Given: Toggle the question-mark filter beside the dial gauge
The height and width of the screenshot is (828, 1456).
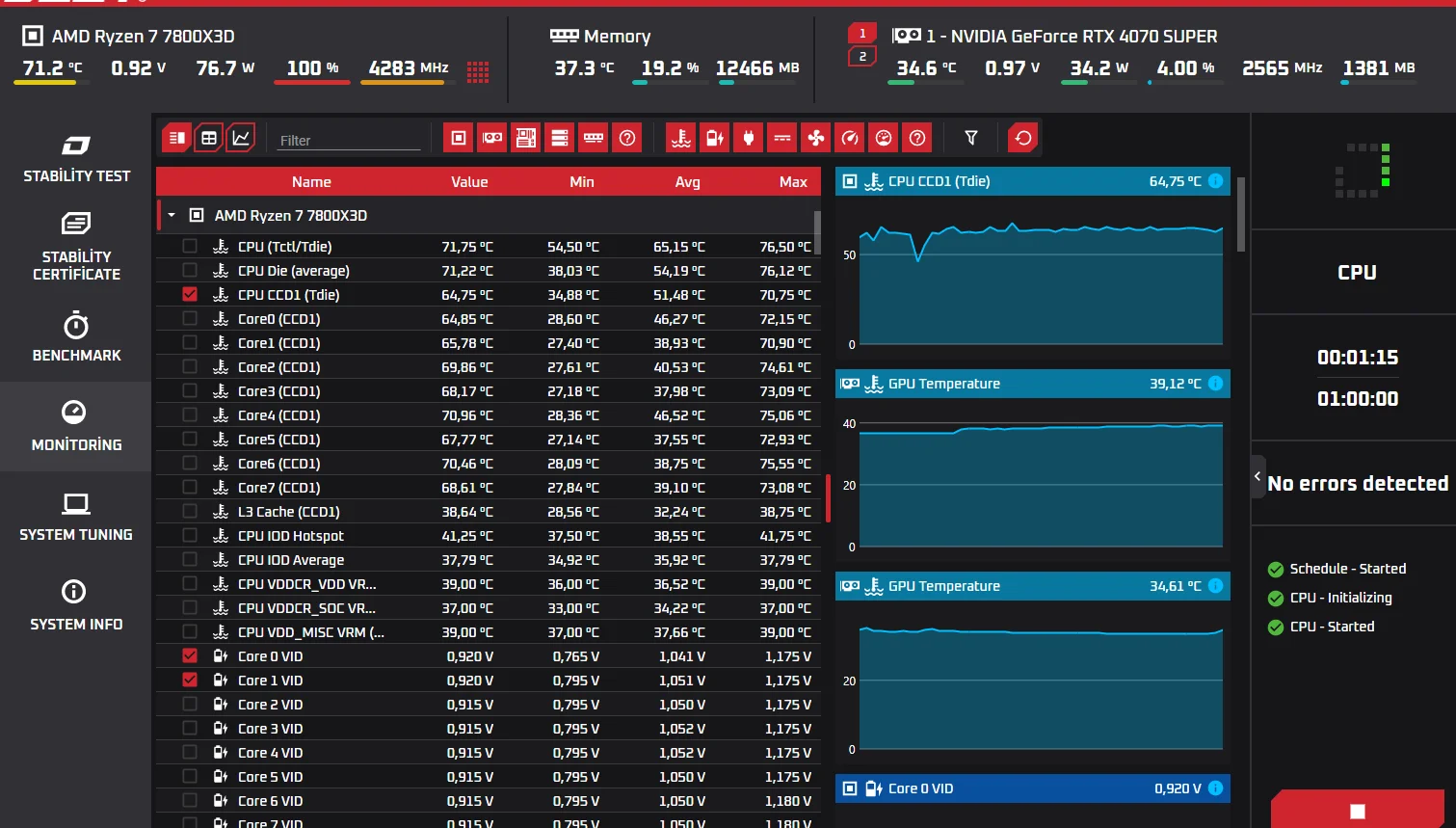Looking at the screenshot, I should tap(917, 138).
